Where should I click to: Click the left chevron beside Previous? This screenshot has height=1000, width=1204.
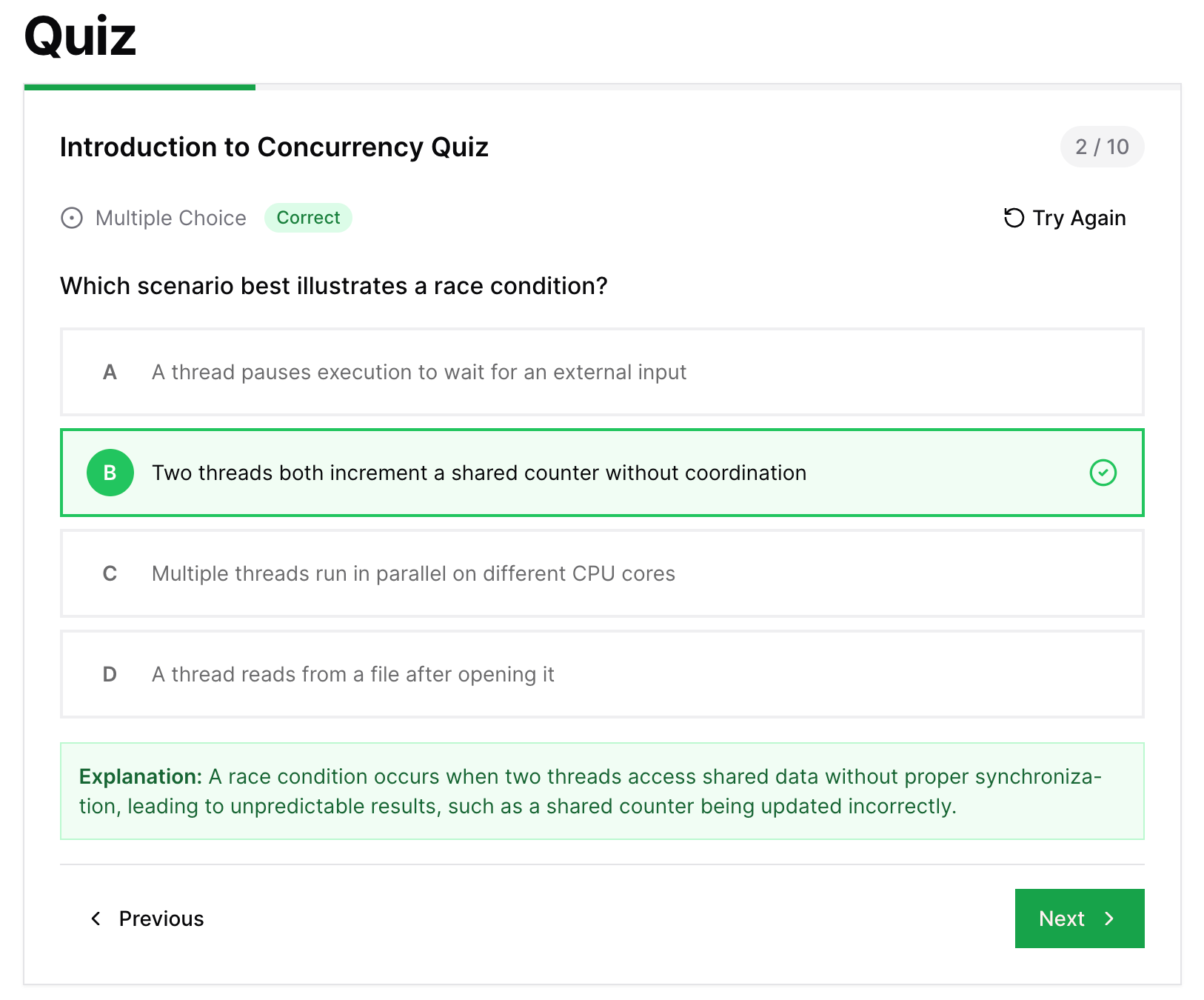click(x=95, y=919)
